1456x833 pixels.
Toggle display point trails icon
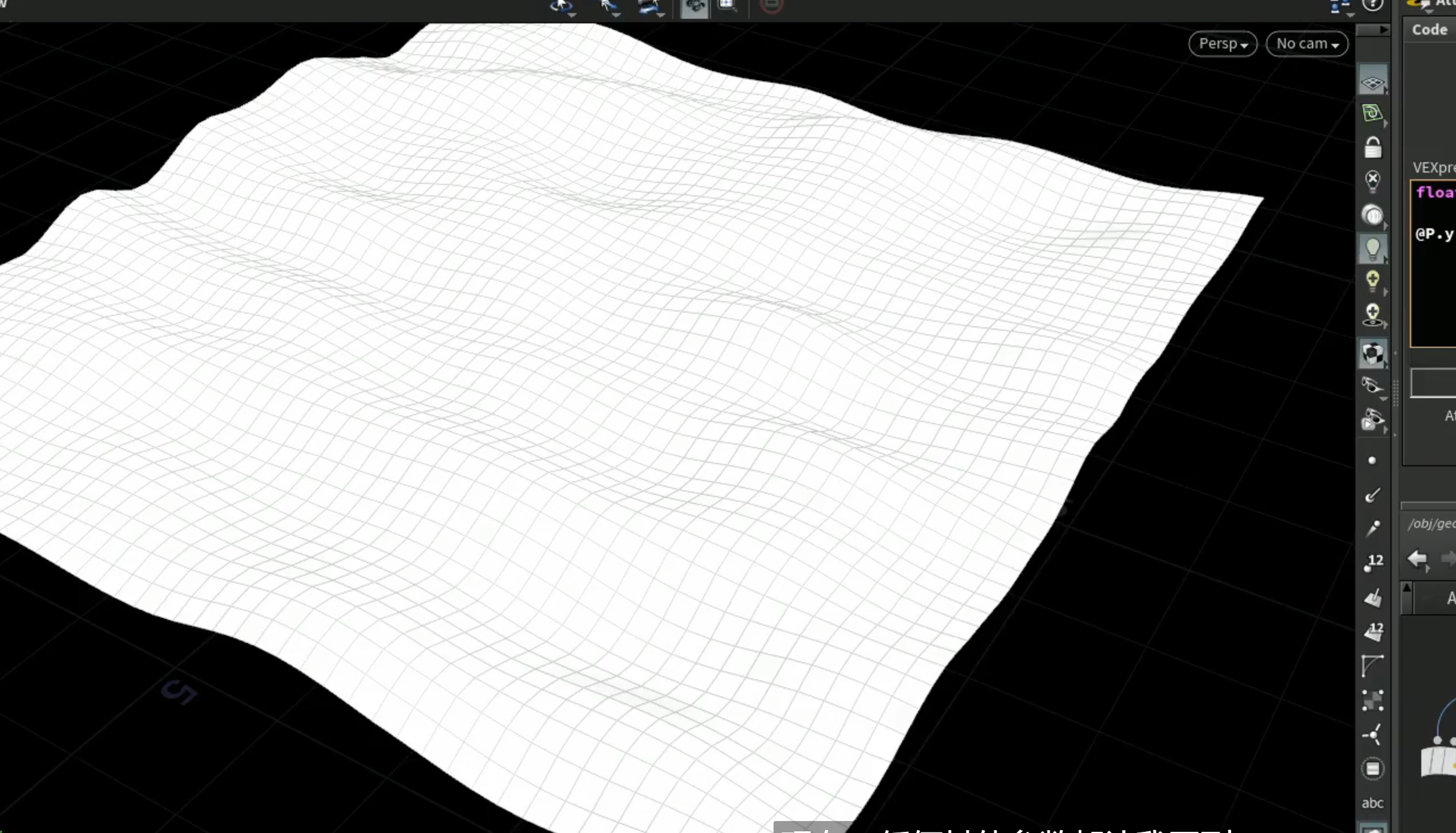(x=1372, y=528)
